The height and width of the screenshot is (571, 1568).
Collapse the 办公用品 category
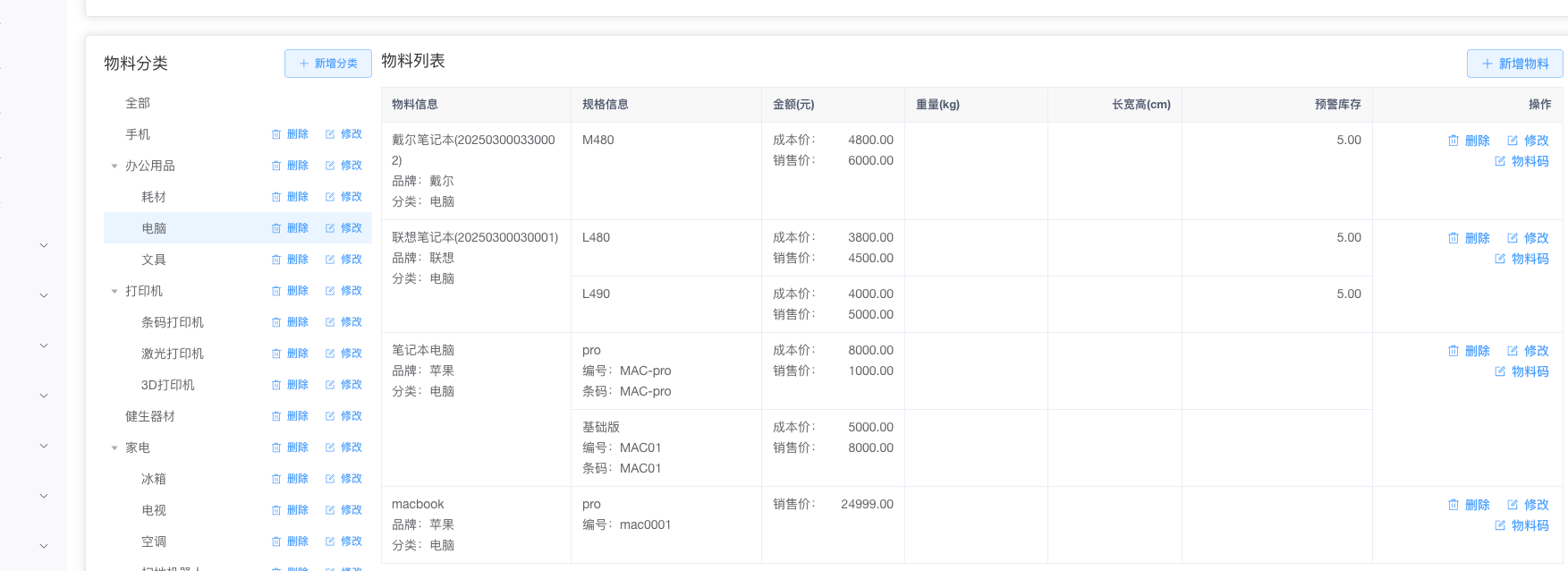[x=114, y=166]
